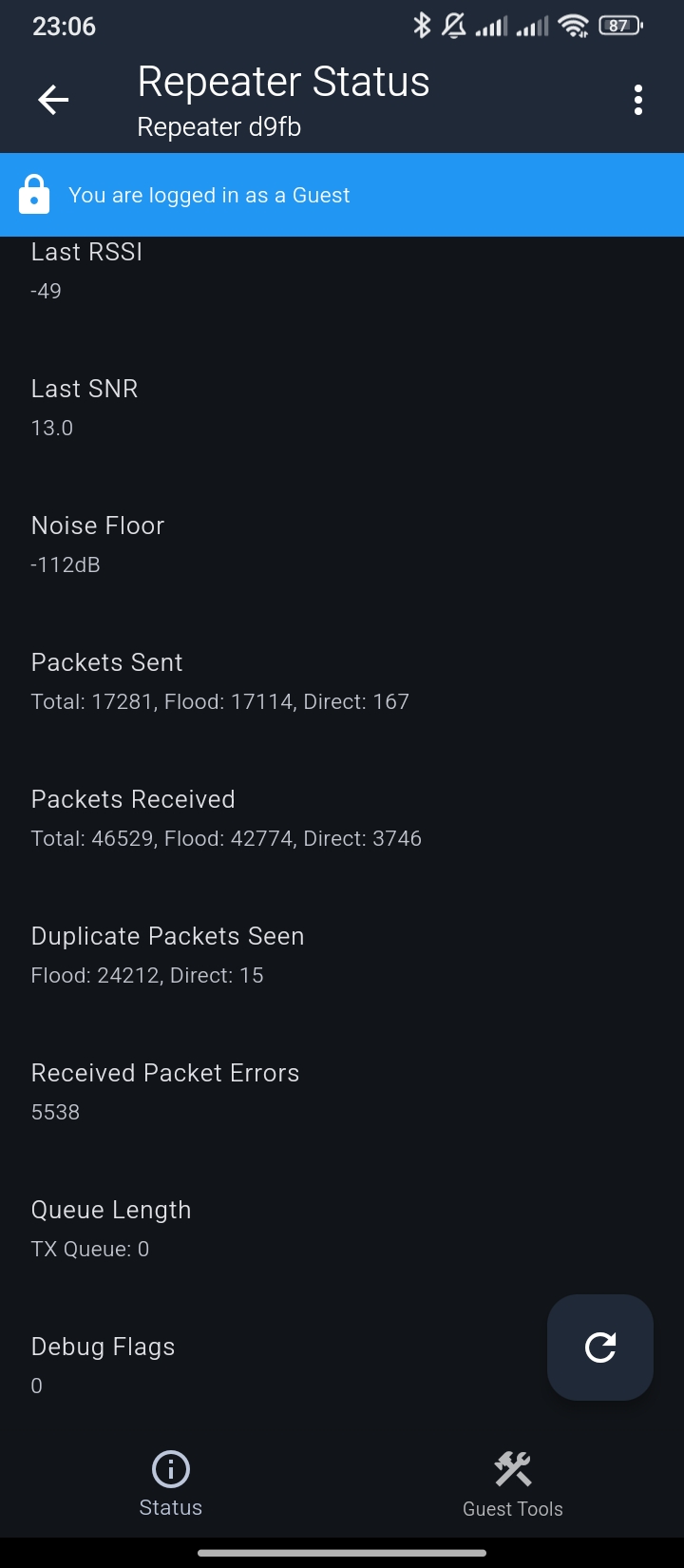Screen dimensions: 684x1568
Task: Tap the Wi-Fi status bar icon
Action: point(574,26)
